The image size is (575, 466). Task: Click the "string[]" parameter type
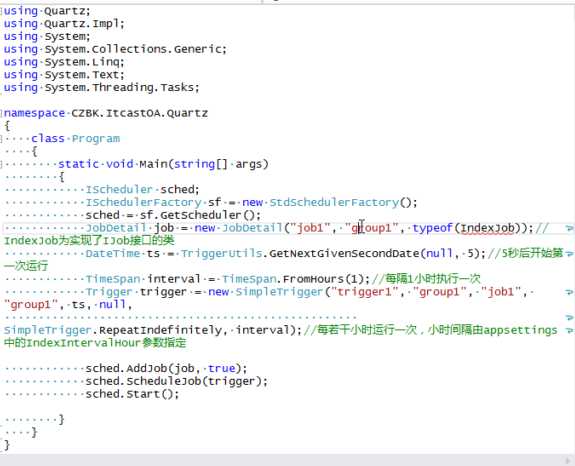tap(201, 164)
